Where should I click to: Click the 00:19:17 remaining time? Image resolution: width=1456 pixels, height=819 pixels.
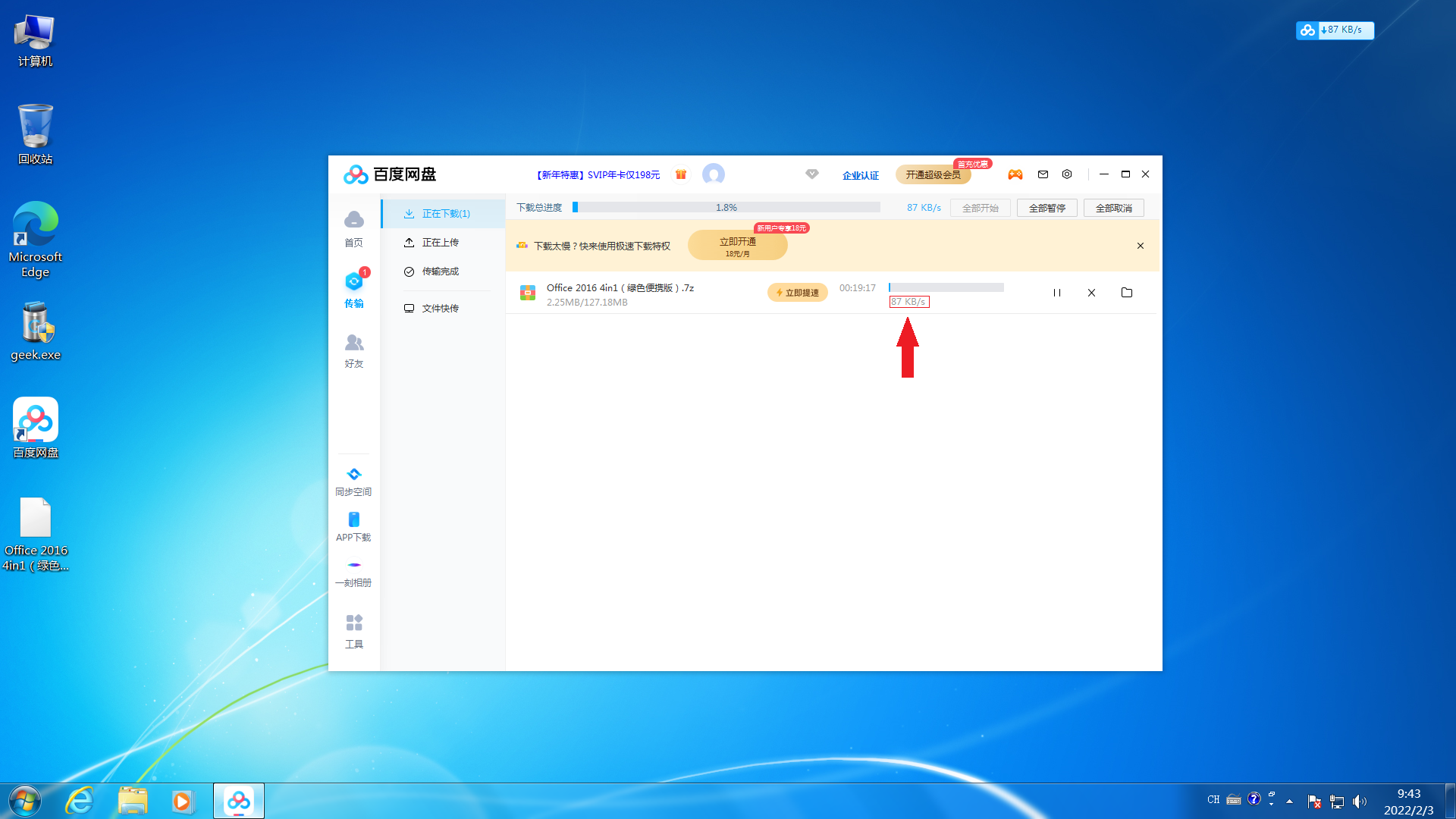point(857,288)
